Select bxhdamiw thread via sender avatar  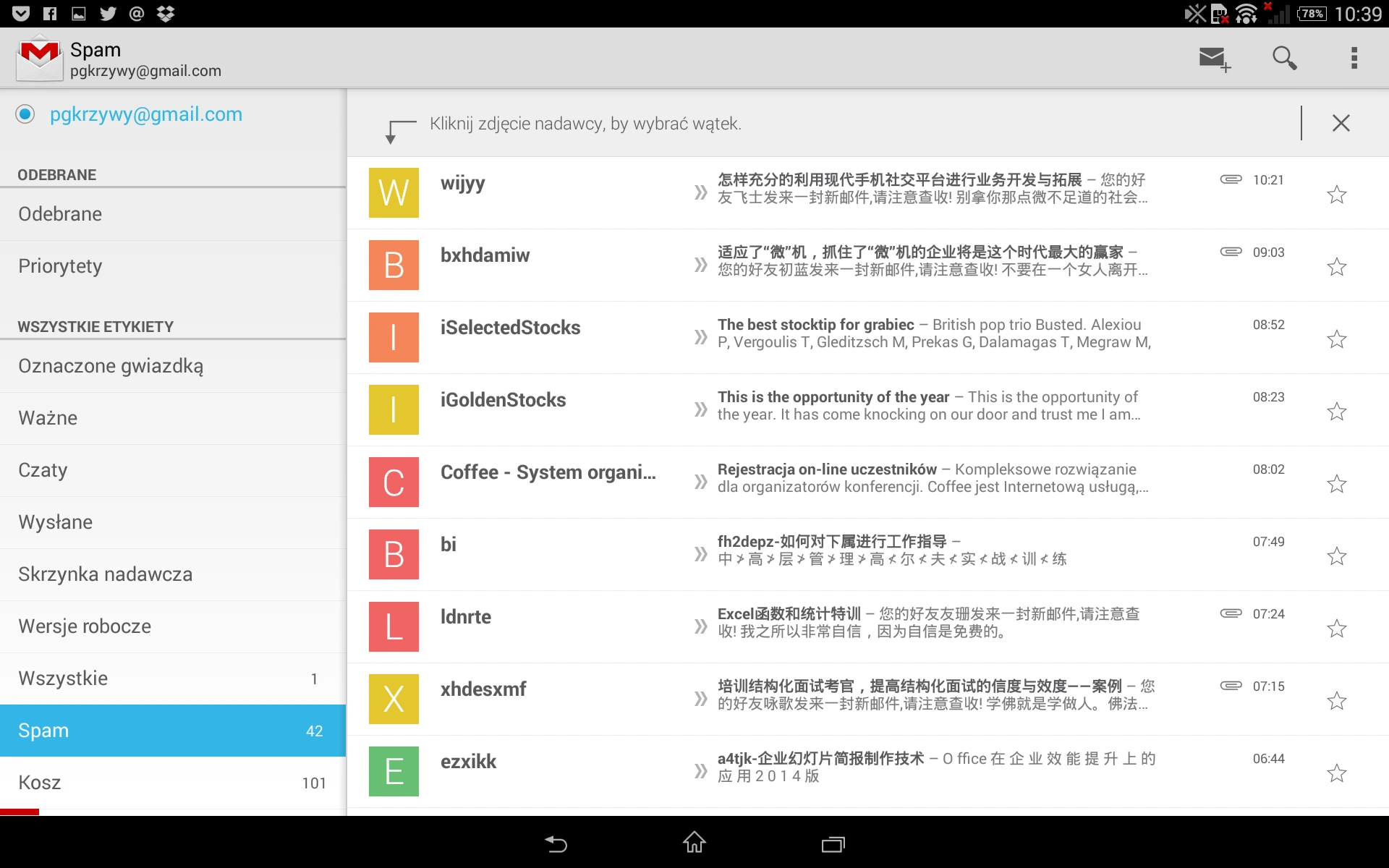click(x=394, y=265)
